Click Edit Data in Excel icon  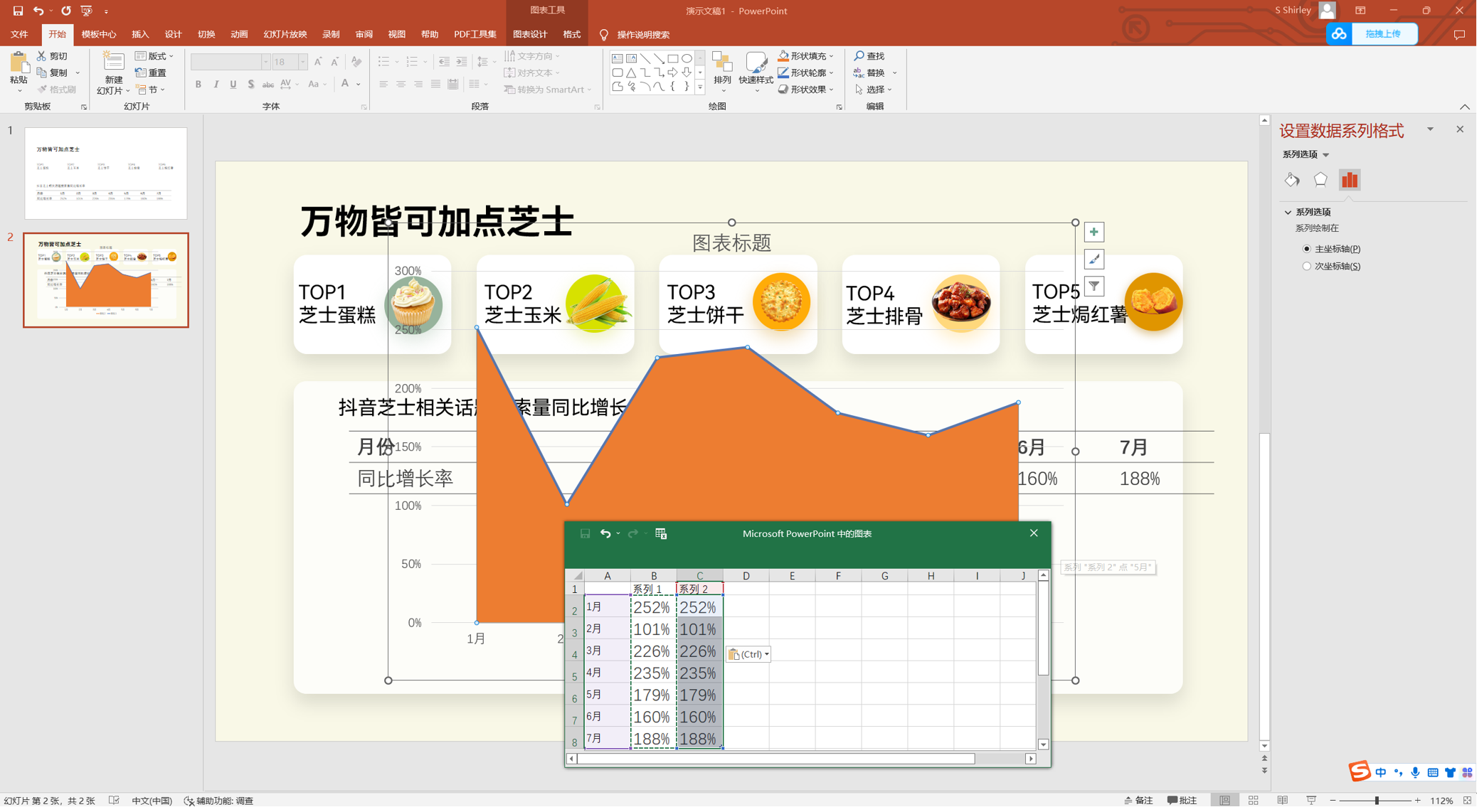(x=661, y=534)
